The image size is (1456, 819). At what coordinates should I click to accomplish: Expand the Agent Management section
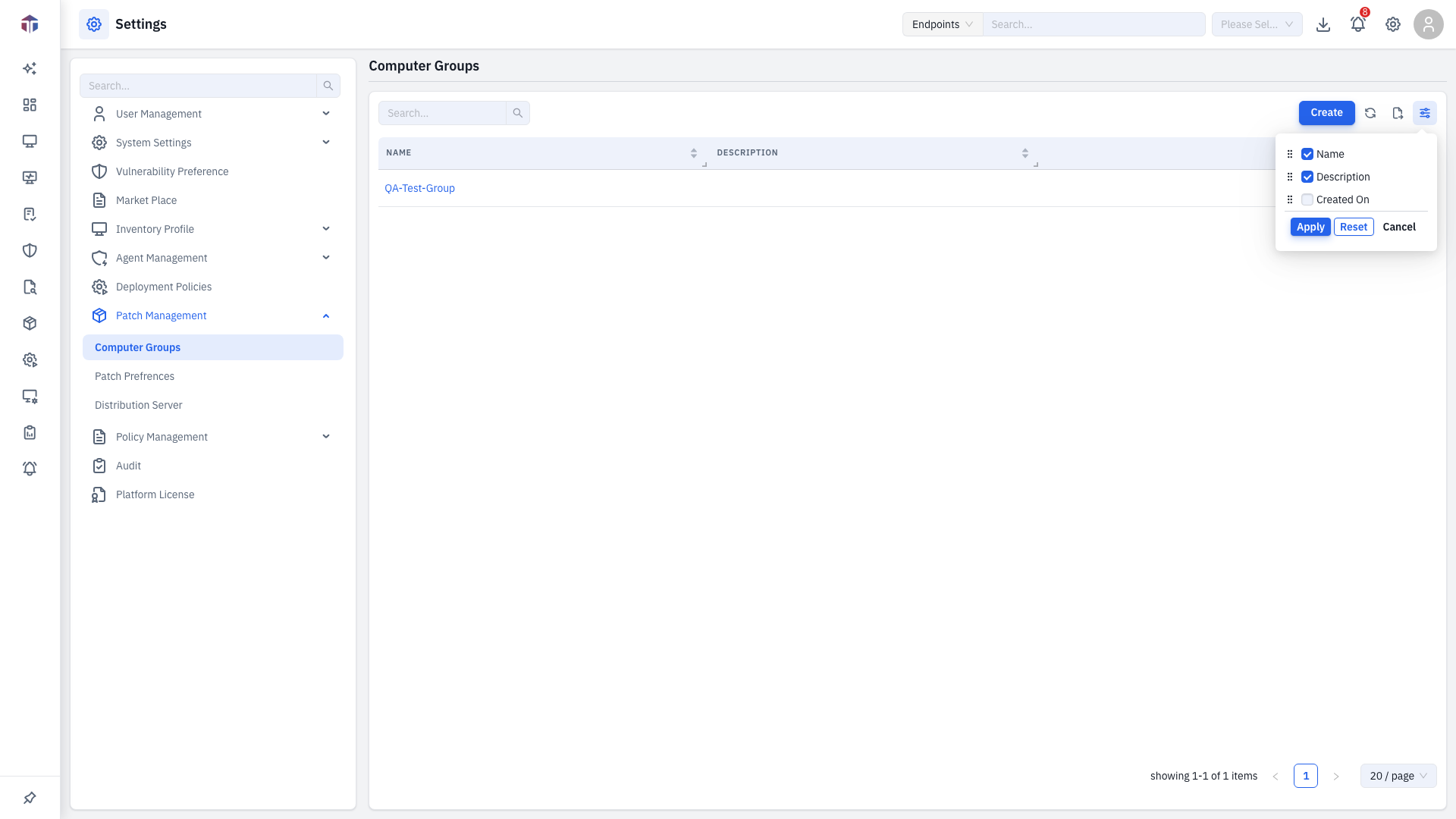pos(213,258)
